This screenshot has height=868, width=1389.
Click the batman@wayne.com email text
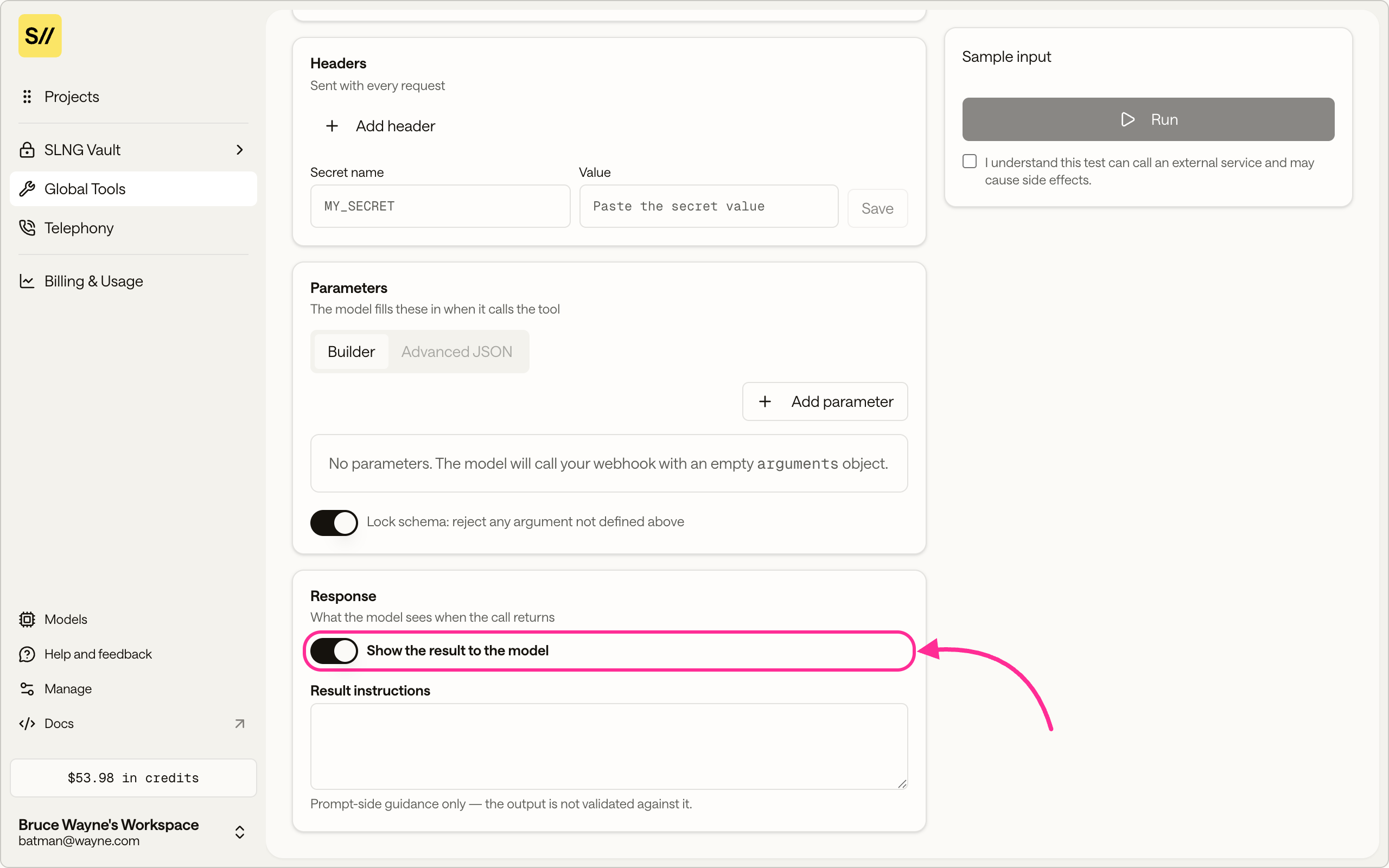tap(79, 841)
